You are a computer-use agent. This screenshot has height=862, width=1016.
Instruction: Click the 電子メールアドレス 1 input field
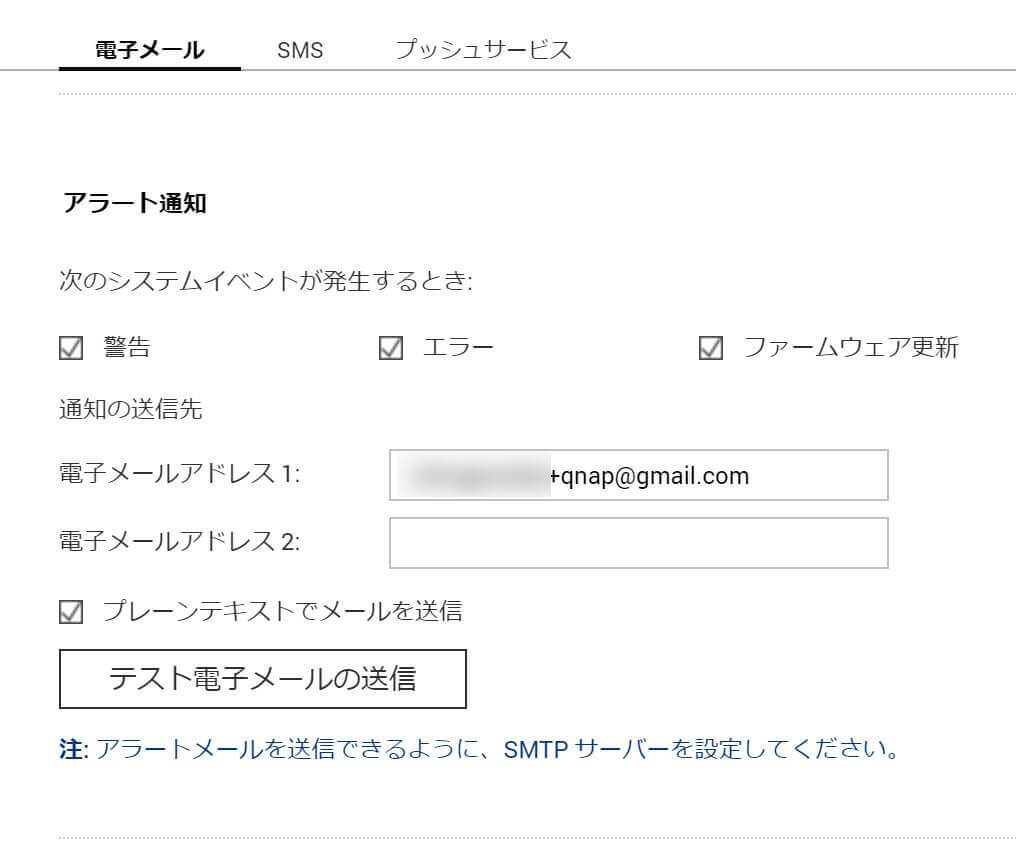coord(638,475)
